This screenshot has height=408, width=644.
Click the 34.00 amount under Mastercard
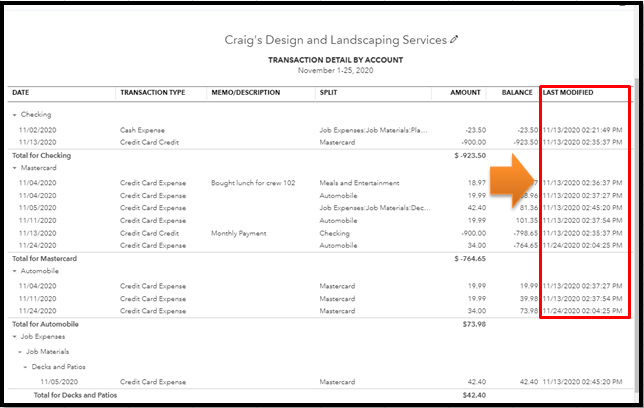coord(476,246)
